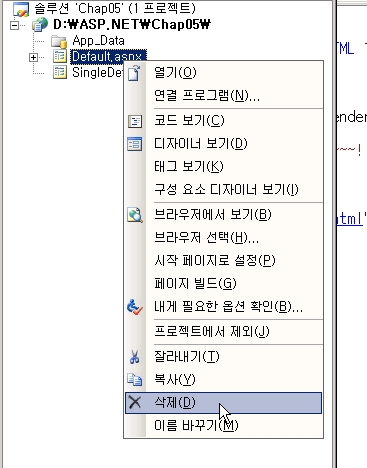The height and width of the screenshot is (468, 367).
Task: Choose 연결 프로그램(N)... menu entry
Action: pyautogui.click(x=223, y=96)
